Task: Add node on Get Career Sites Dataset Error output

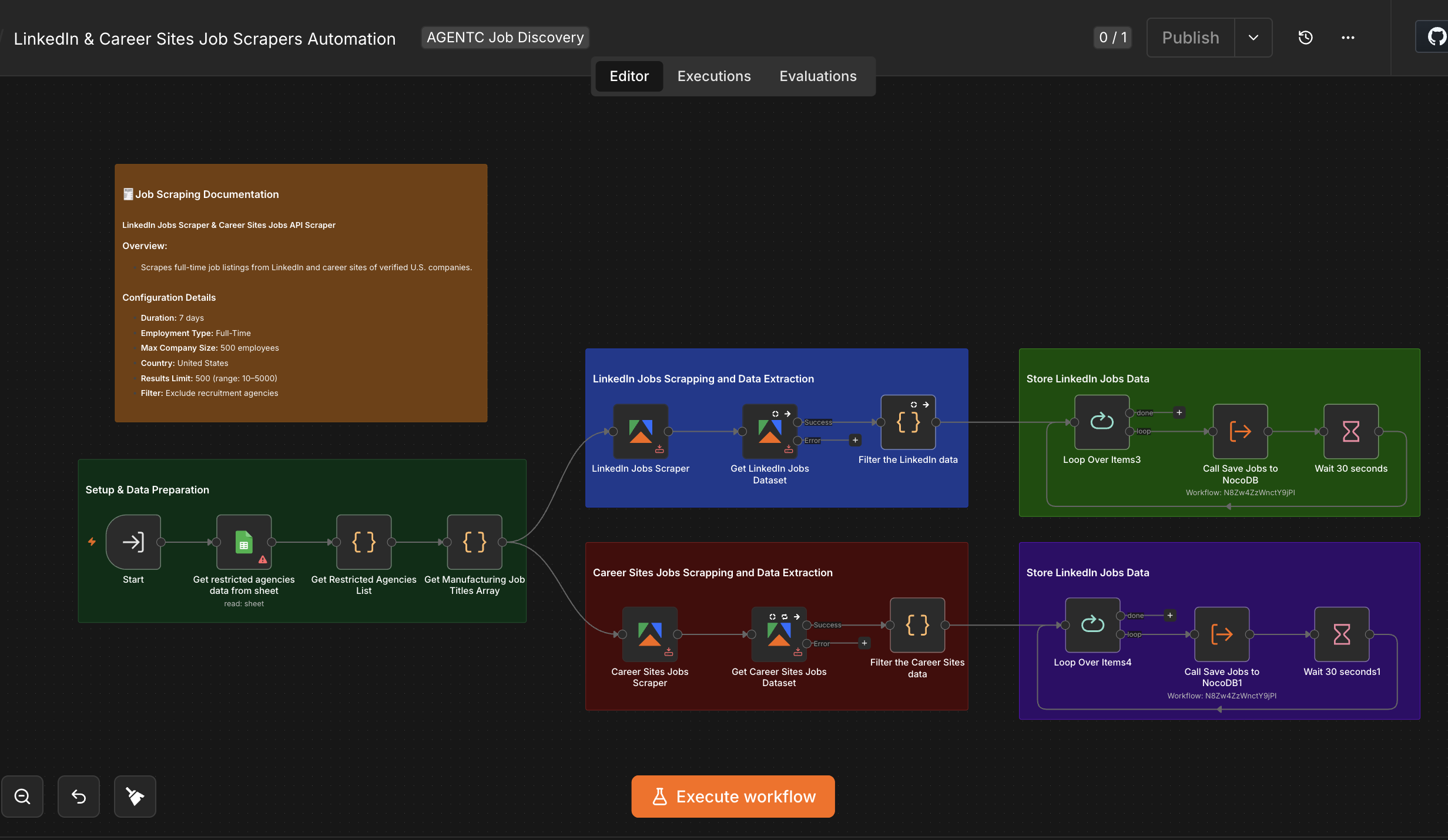Action: 864,643
